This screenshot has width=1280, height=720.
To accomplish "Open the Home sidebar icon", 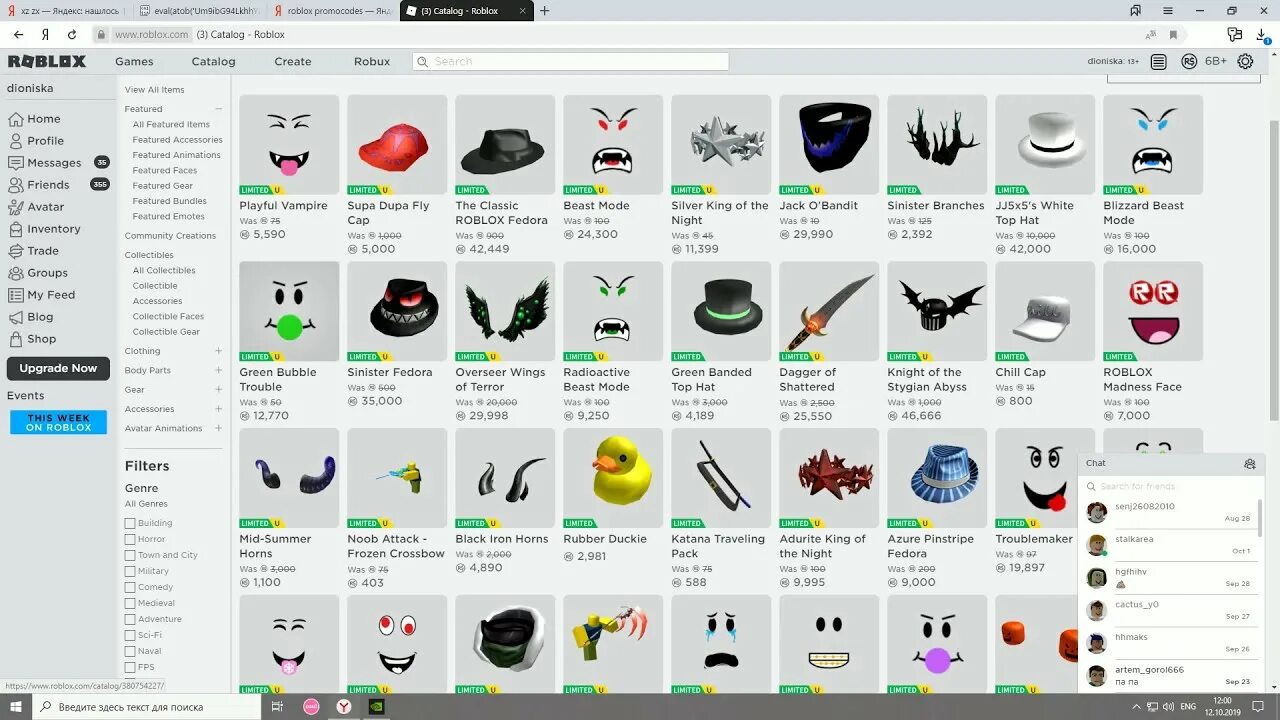I will (x=15, y=119).
